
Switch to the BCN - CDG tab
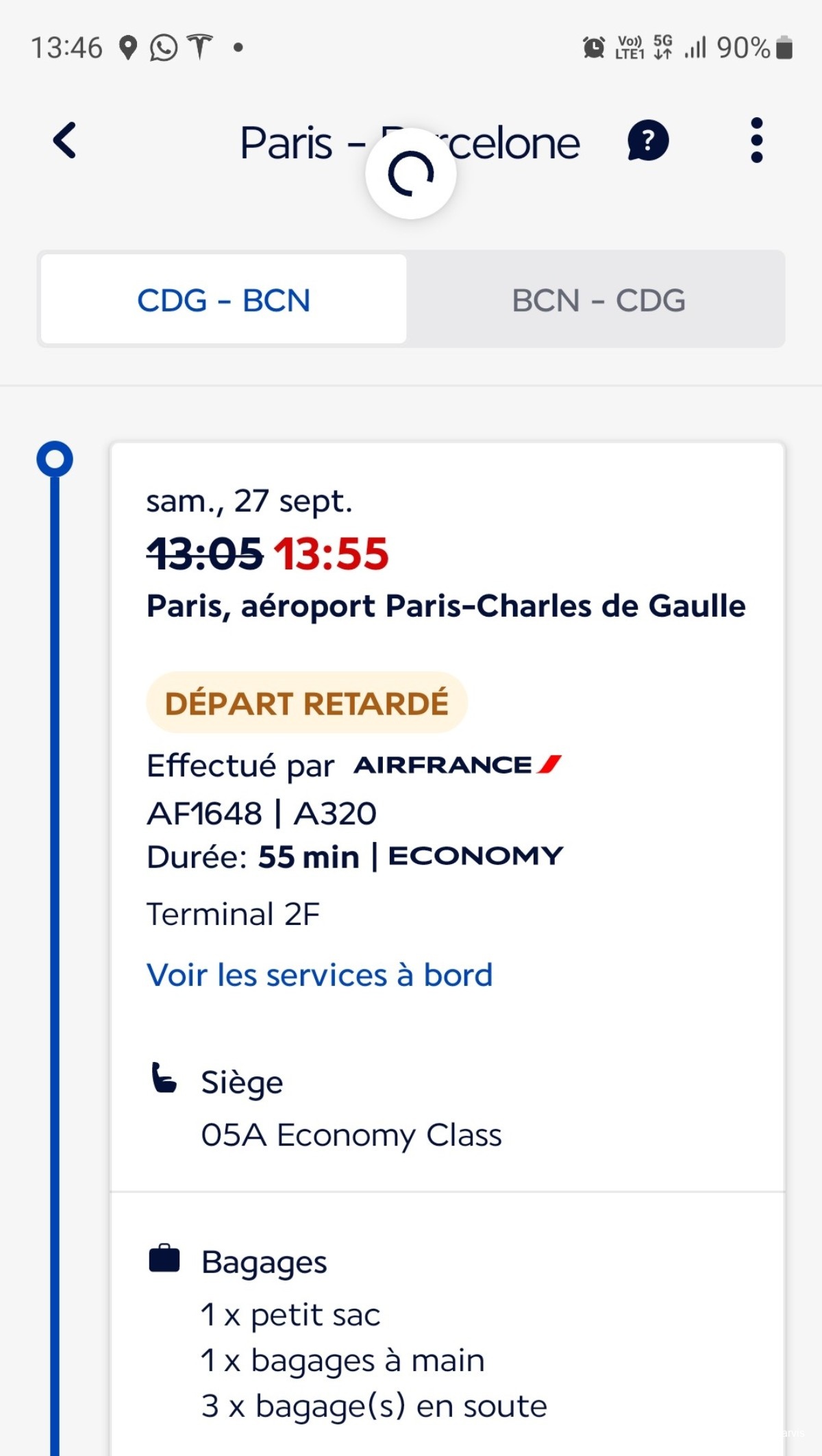tap(598, 299)
